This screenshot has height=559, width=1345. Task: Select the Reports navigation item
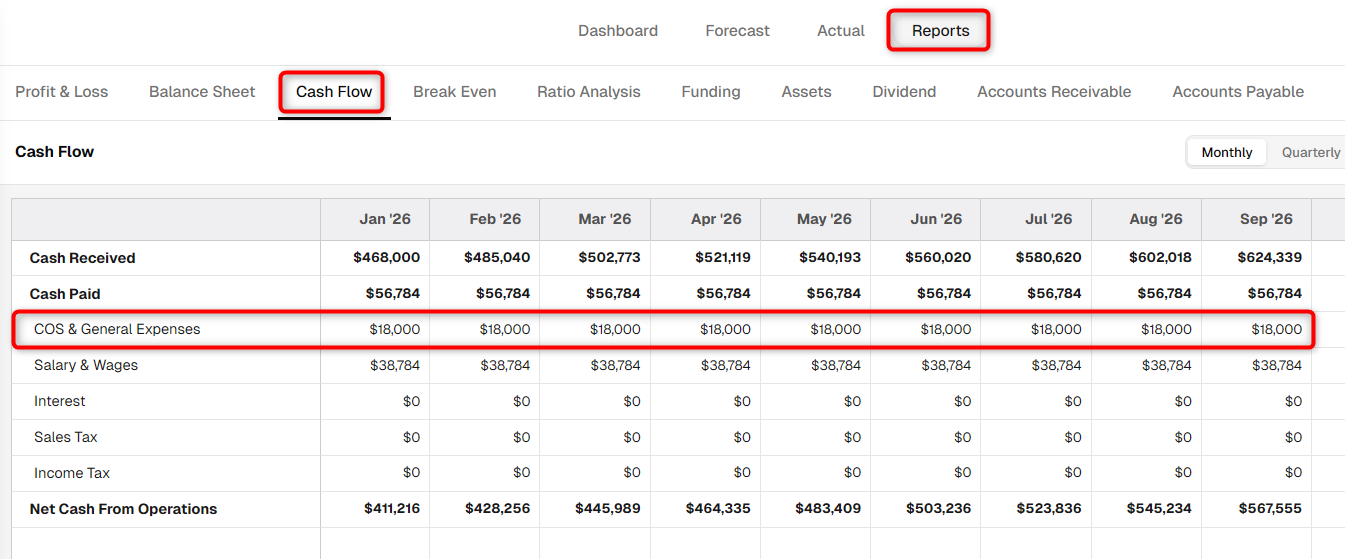940,31
